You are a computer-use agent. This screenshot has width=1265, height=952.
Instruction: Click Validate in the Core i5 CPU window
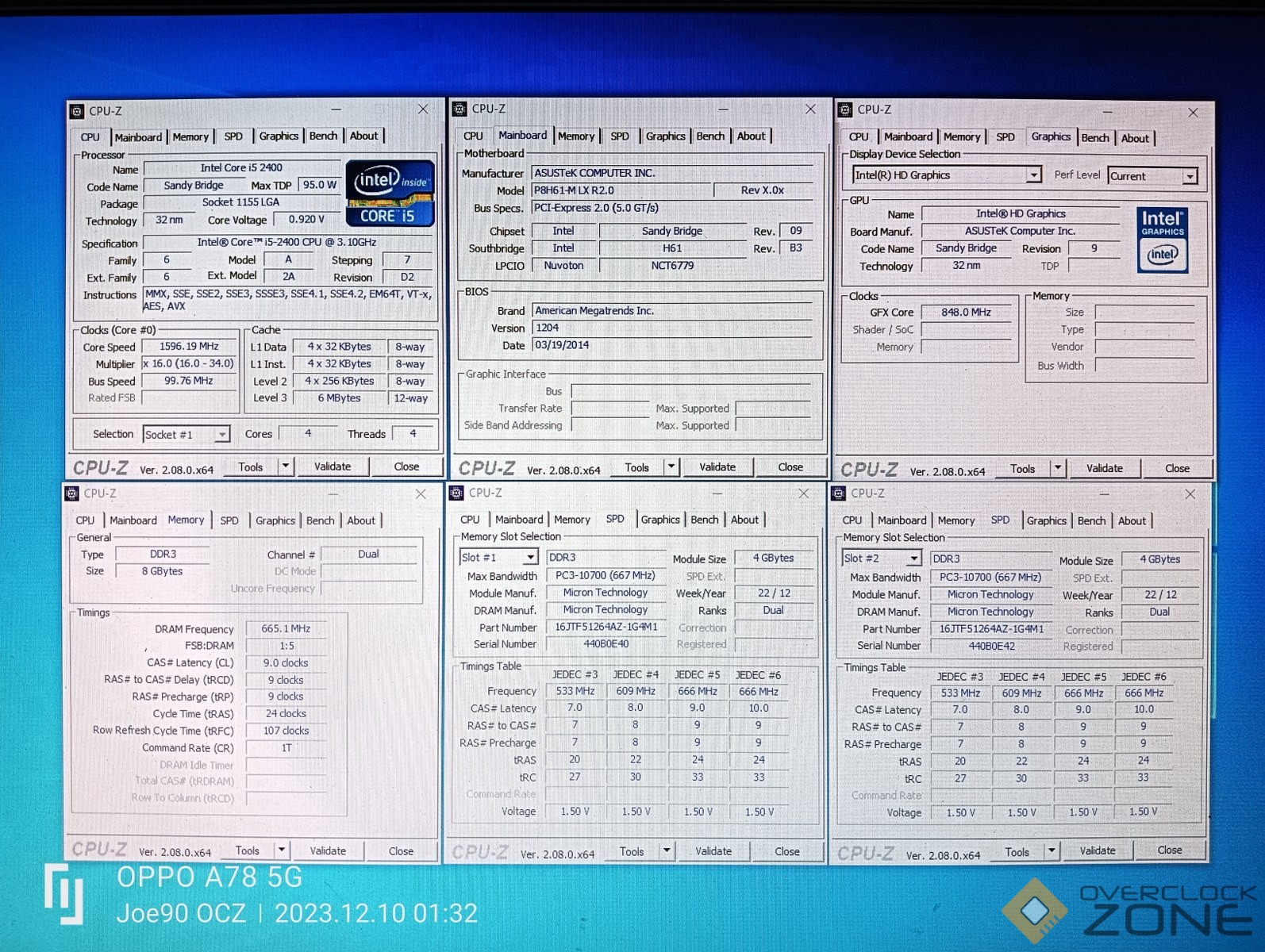click(x=333, y=466)
